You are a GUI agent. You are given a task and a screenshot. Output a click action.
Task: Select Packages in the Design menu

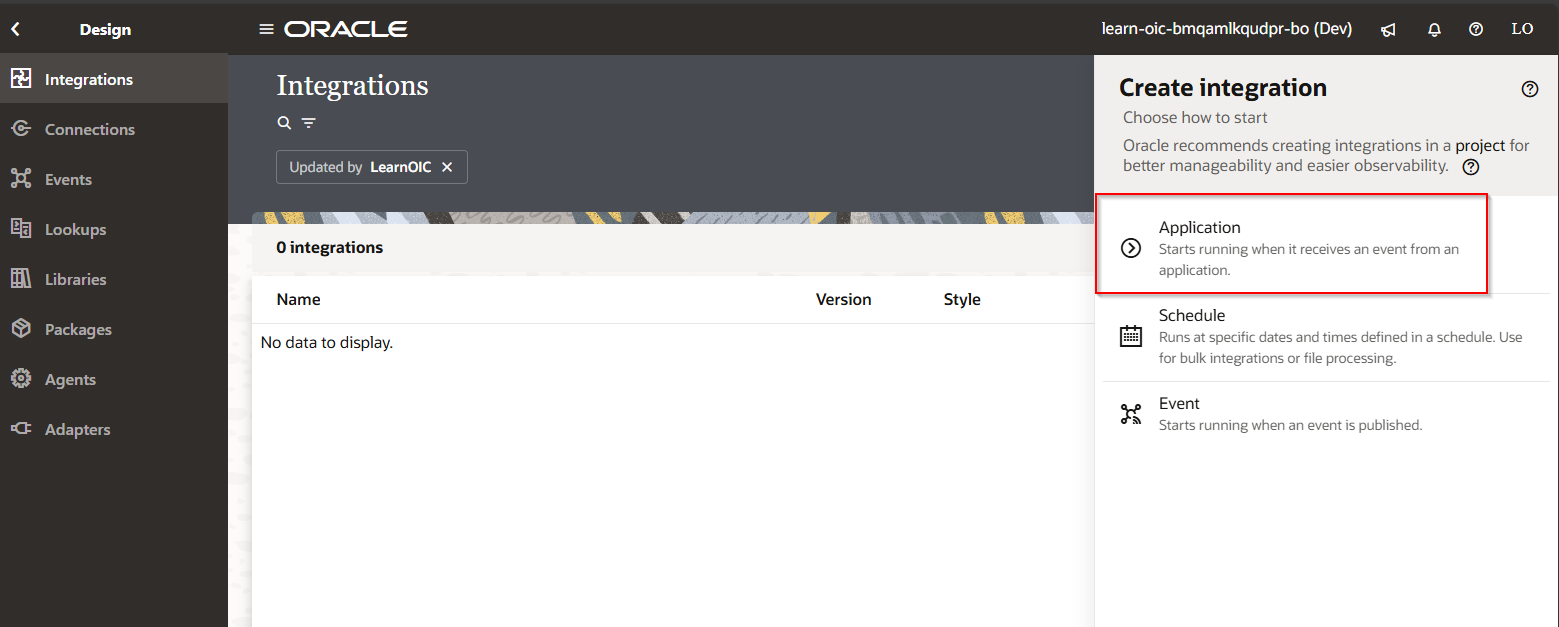pos(78,330)
